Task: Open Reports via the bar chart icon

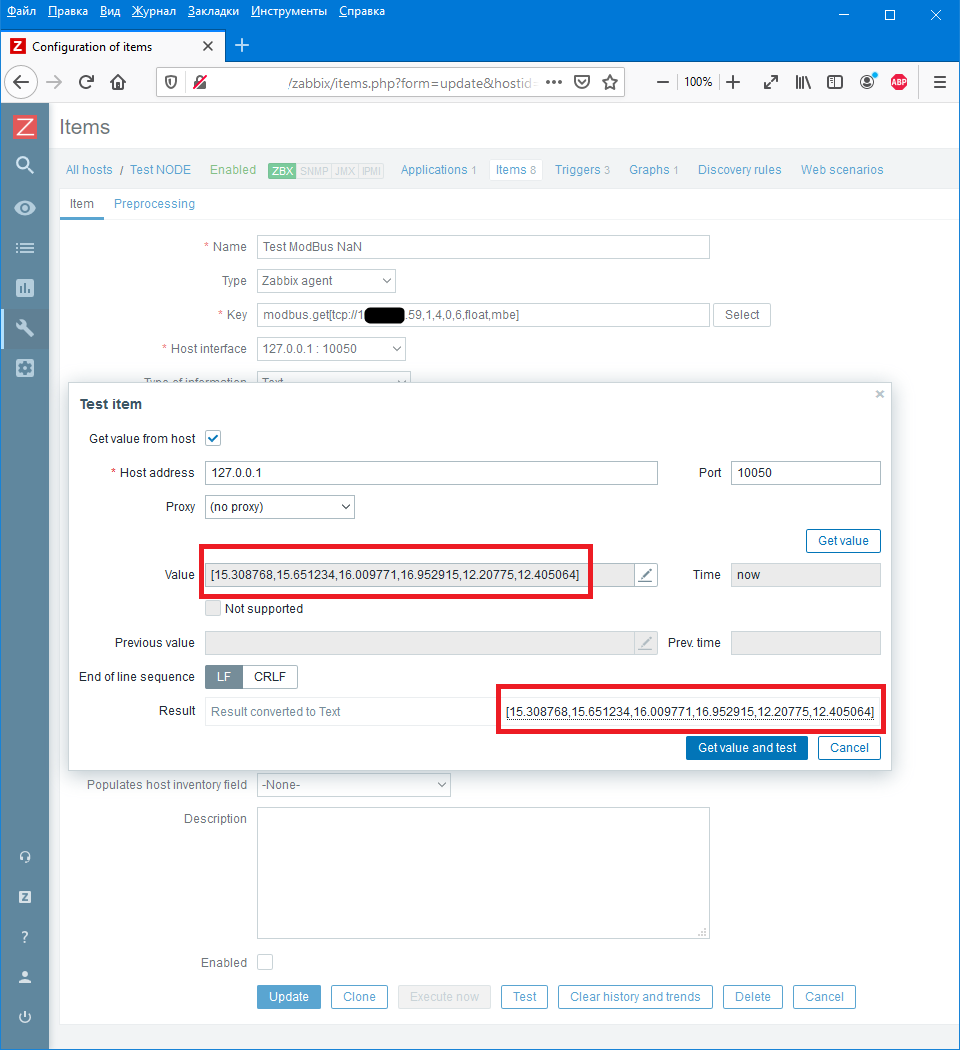Action: (25, 288)
